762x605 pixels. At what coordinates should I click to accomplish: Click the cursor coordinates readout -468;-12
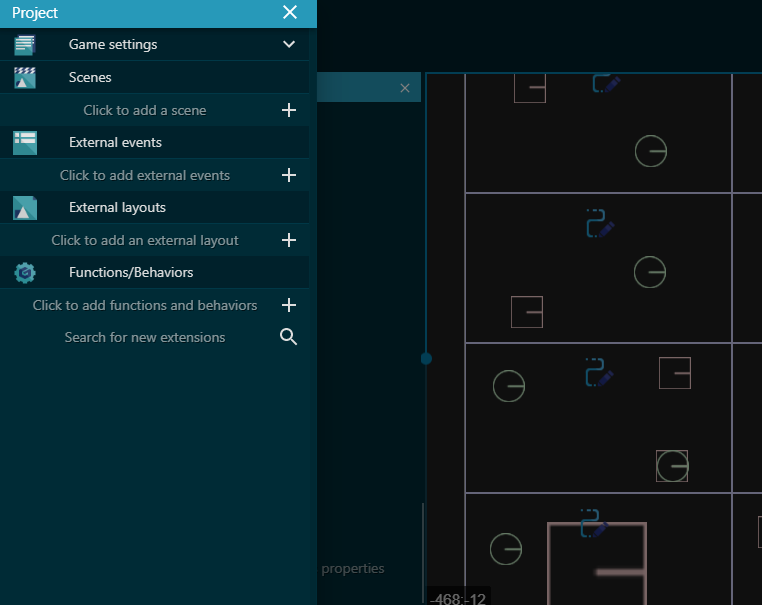[x=458, y=599]
